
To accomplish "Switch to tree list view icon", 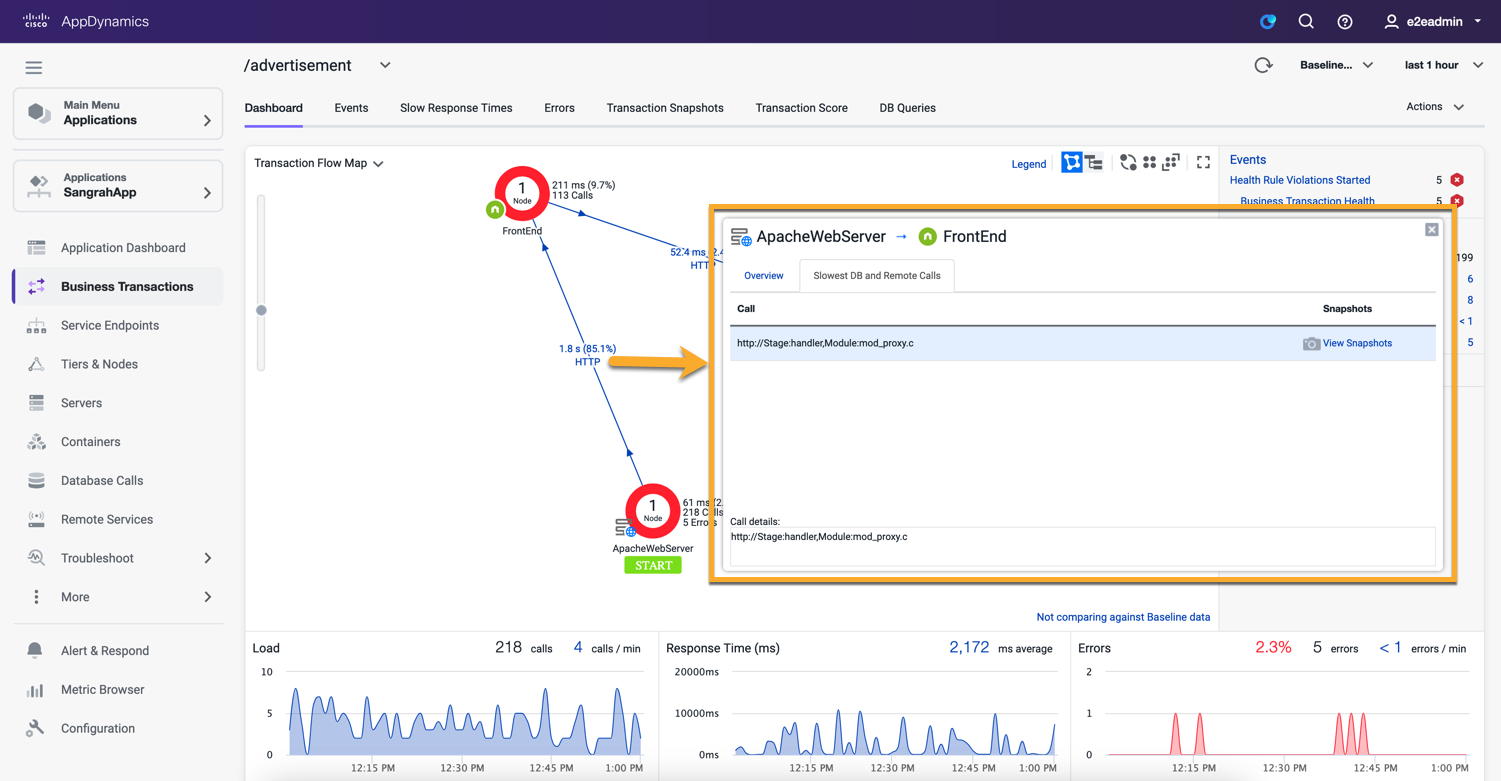I will [x=1094, y=162].
